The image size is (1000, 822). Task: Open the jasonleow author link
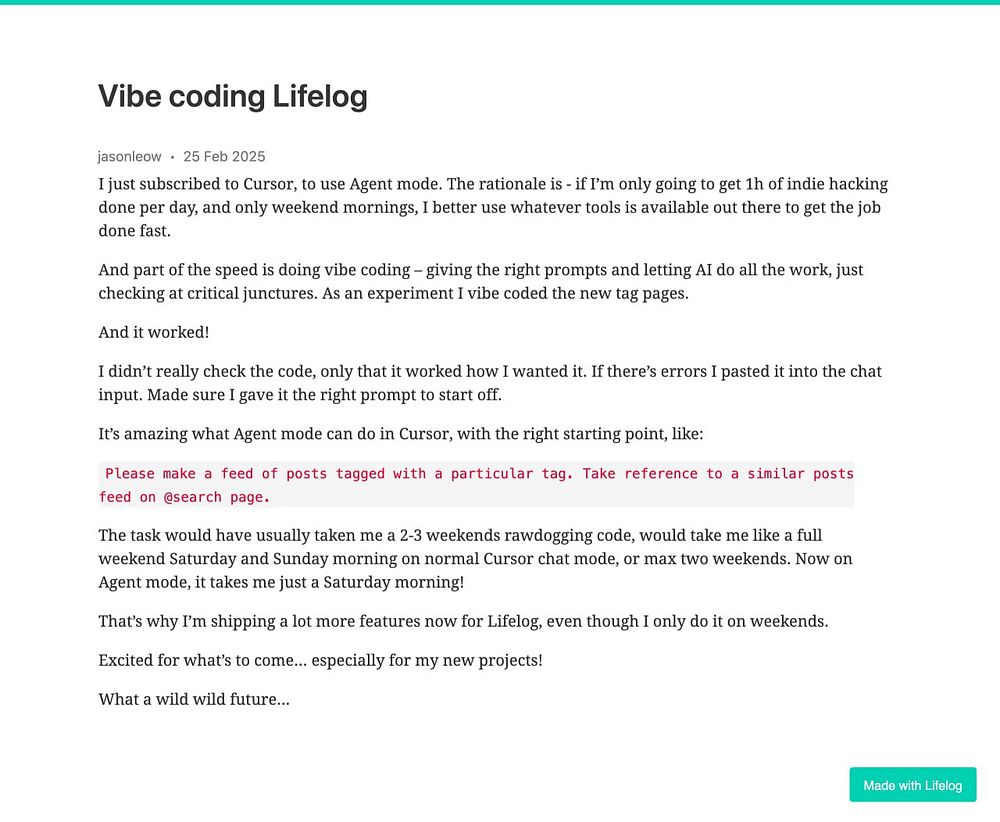click(x=129, y=157)
